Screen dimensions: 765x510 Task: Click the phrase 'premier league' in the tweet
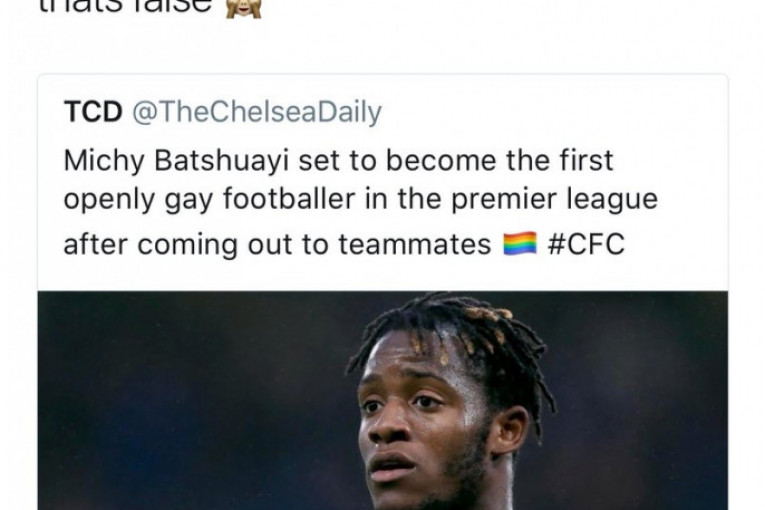coord(554,200)
